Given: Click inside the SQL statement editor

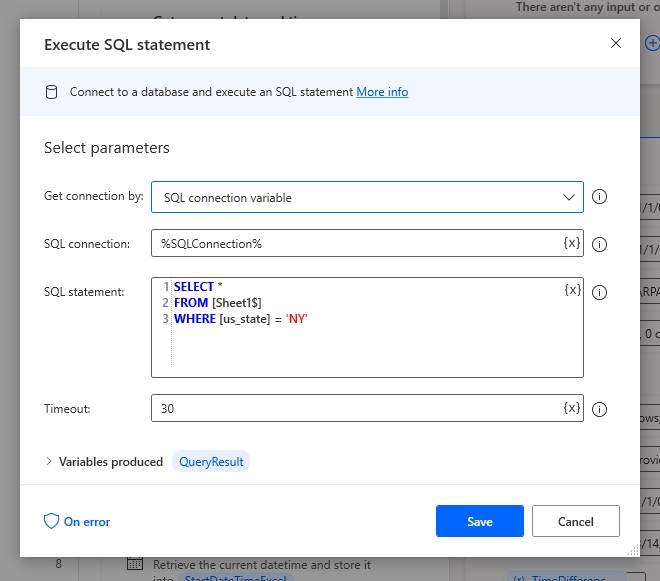Looking at the screenshot, I should pos(367,328).
